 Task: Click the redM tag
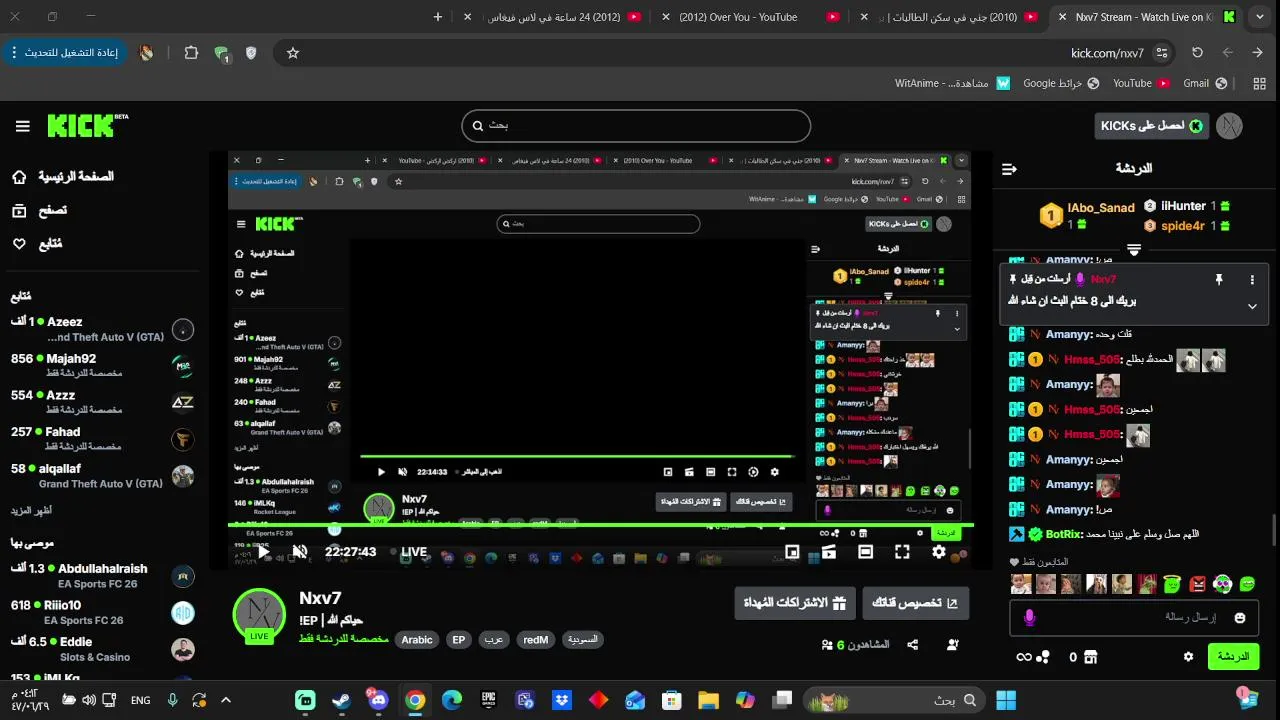coord(536,640)
